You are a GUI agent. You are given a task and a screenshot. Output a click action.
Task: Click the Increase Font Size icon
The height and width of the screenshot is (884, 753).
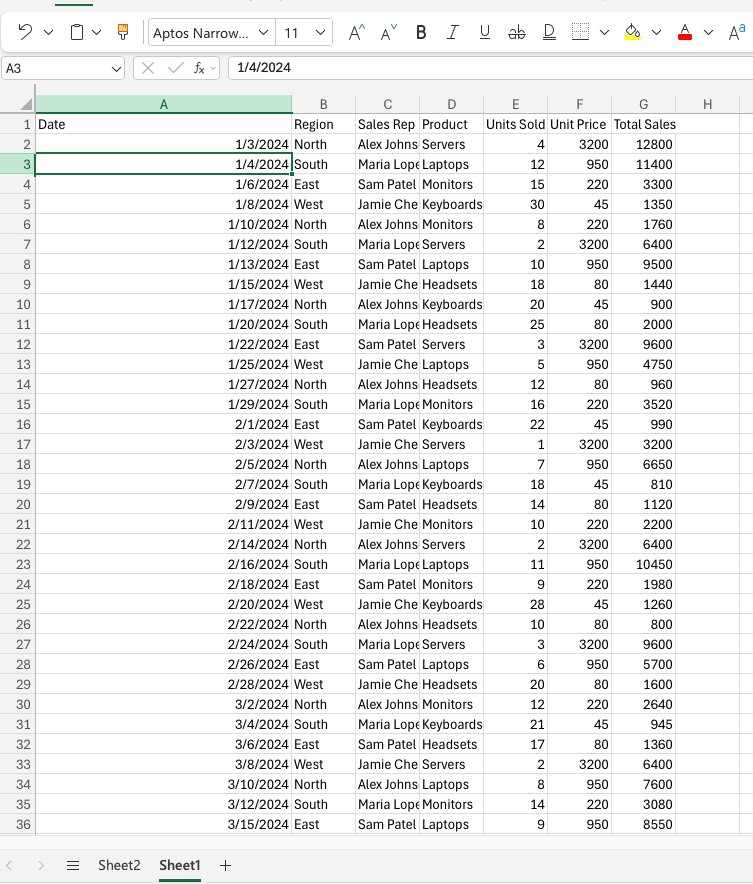pyautogui.click(x=356, y=33)
